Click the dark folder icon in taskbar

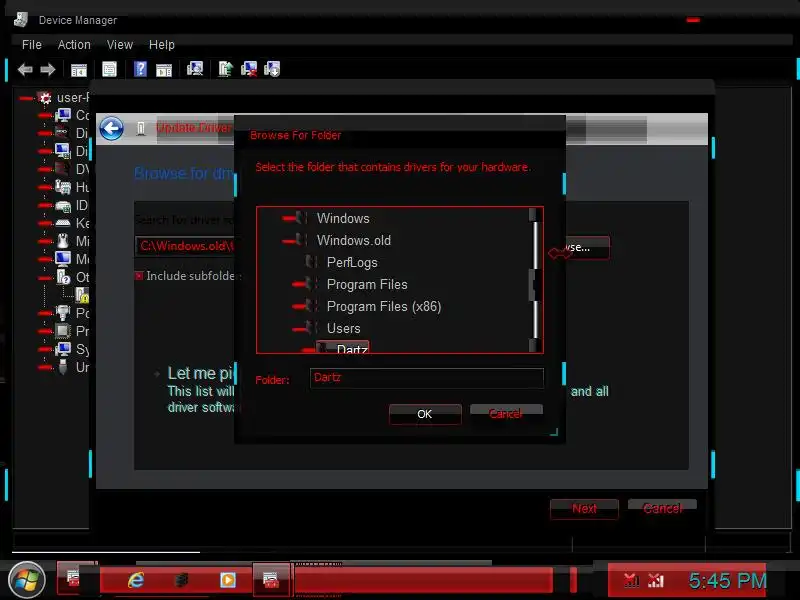pos(181,580)
